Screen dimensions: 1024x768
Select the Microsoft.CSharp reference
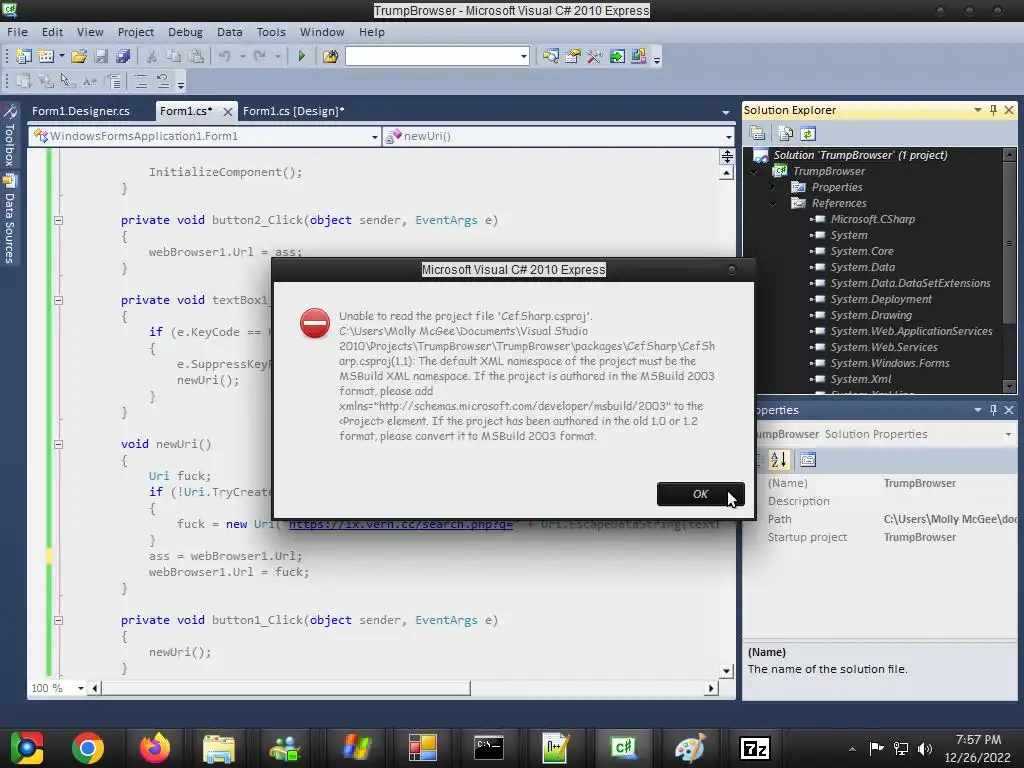coord(872,219)
